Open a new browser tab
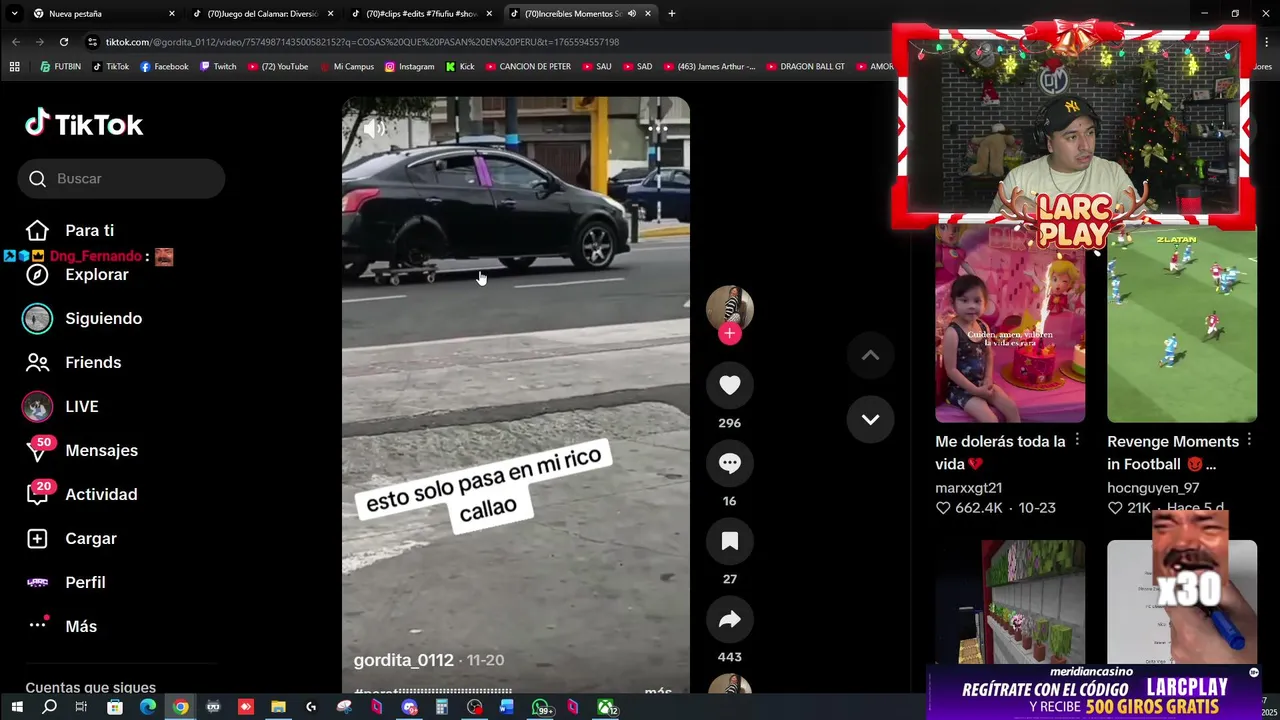Image resolution: width=1280 pixels, height=720 pixels. pos(671,14)
